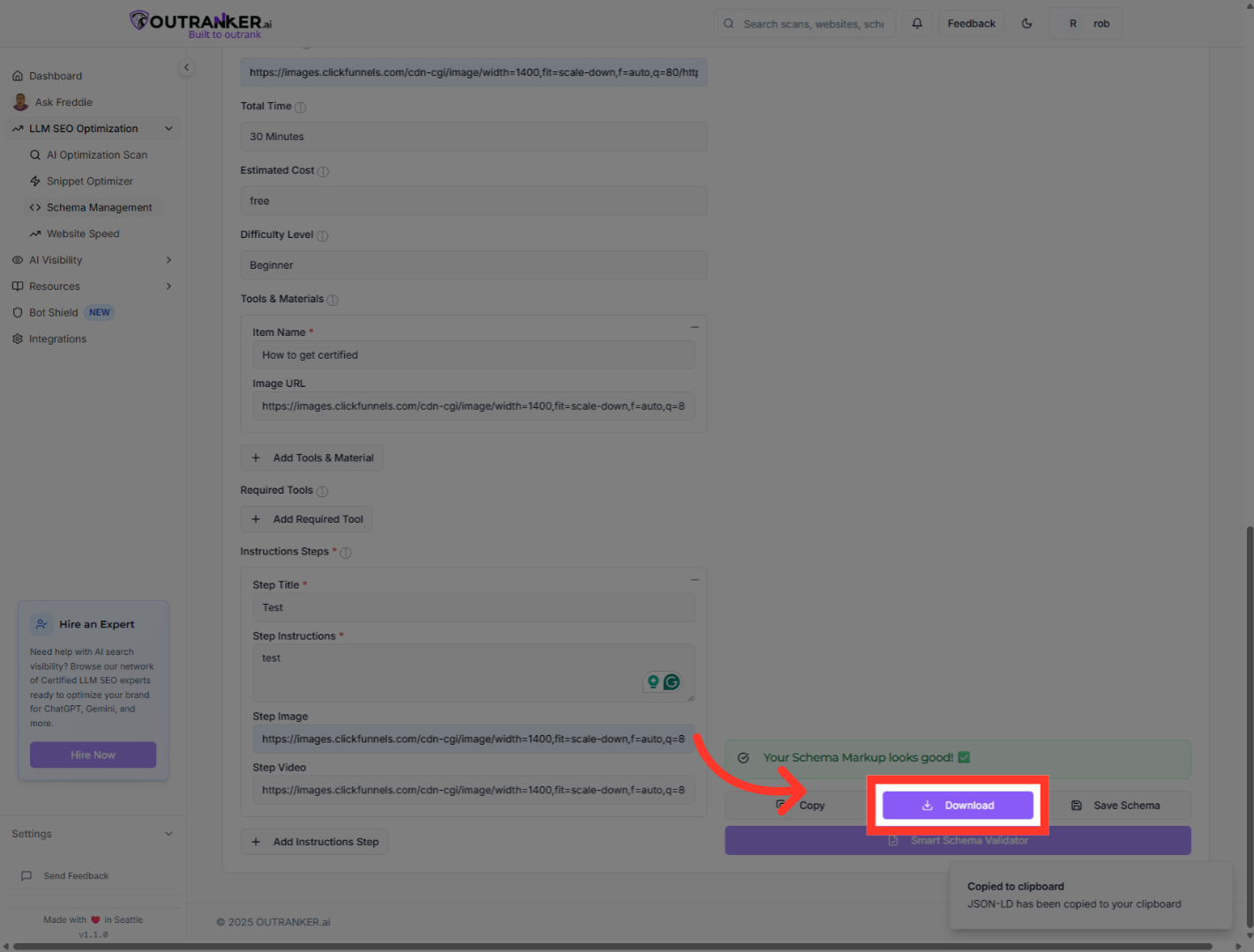This screenshot has height=952, width=1254.
Task: Toggle dark mode moon icon
Action: pos(1026,24)
